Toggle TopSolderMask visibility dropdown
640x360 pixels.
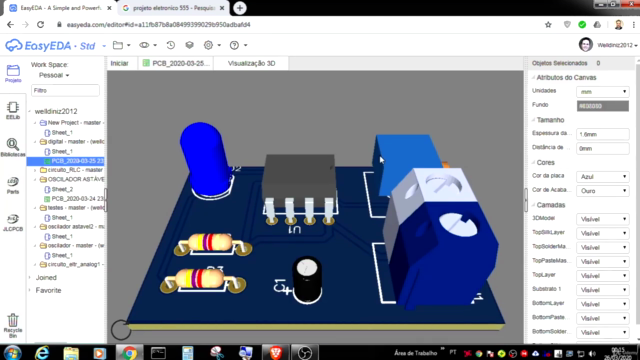pos(602,248)
